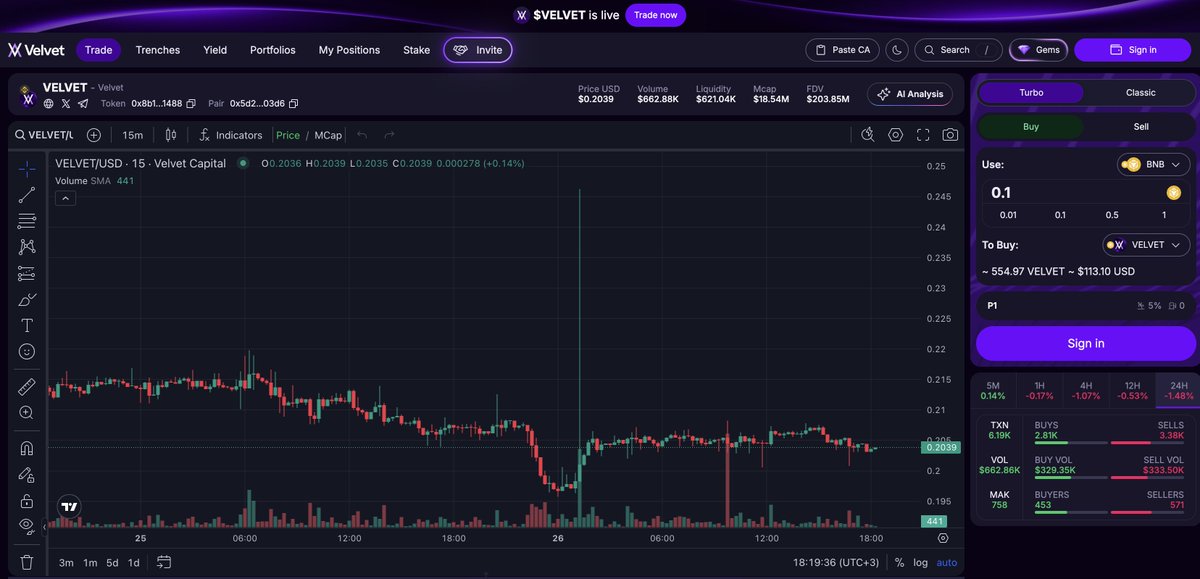Open the Trenches page
Screen dimensions: 1200x579
[x=157, y=49]
